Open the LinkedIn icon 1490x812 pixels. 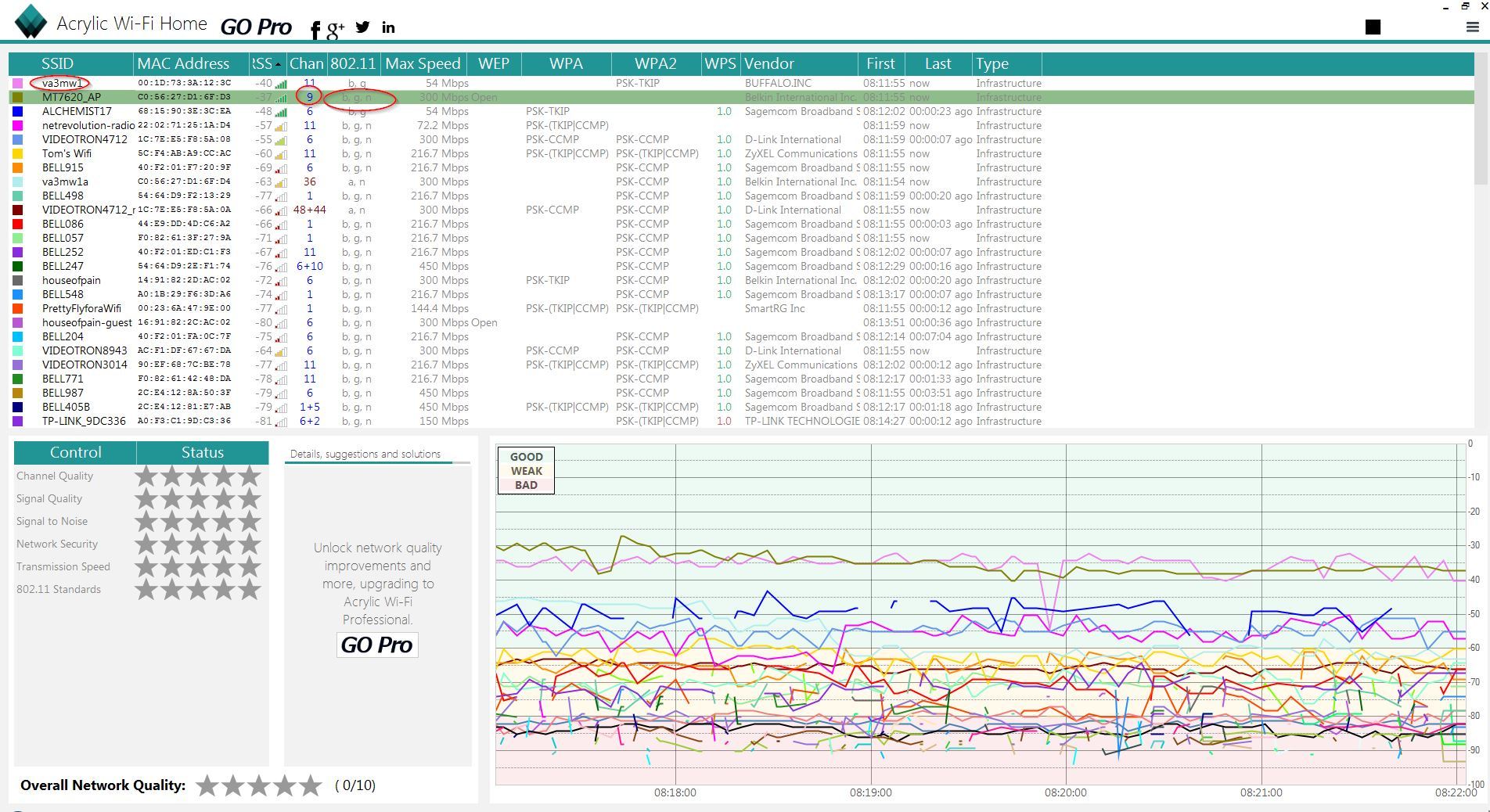(388, 27)
